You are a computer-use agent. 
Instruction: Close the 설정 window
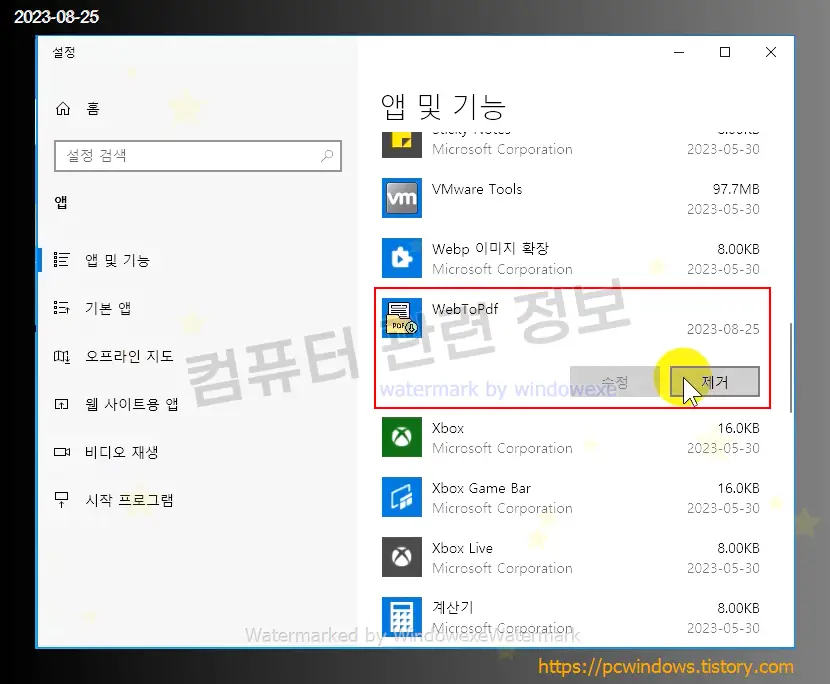tap(771, 52)
